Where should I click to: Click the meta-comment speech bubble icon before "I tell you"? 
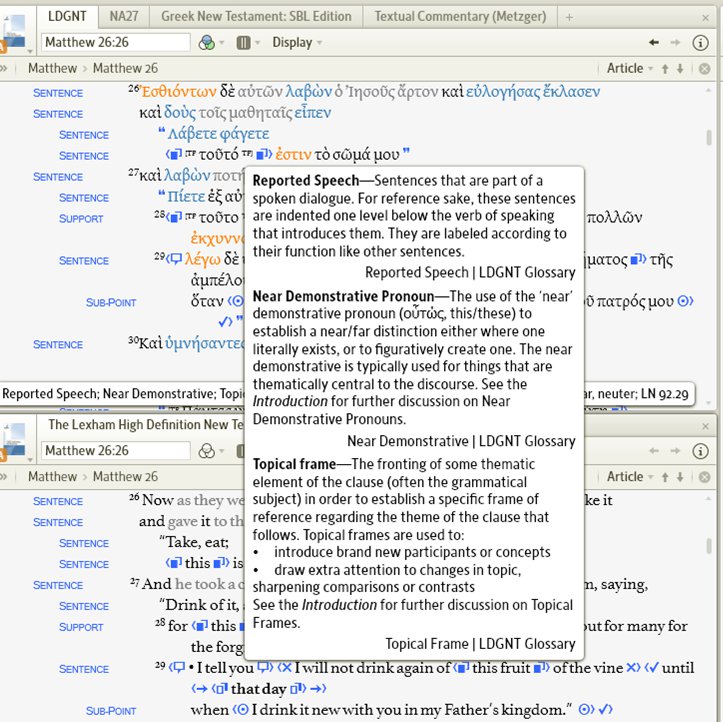coord(177,668)
